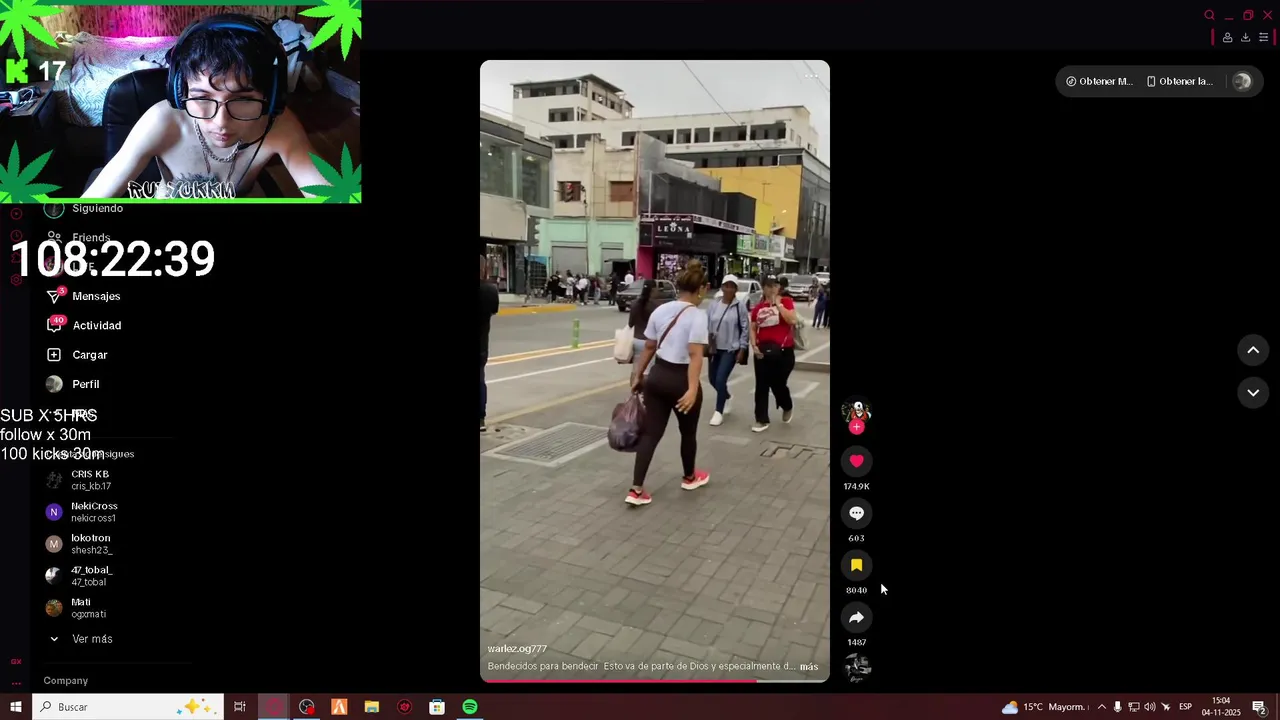Image resolution: width=1280 pixels, height=720 pixels.
Task: Open the comments bubble icon
Action: pos(856,513)
